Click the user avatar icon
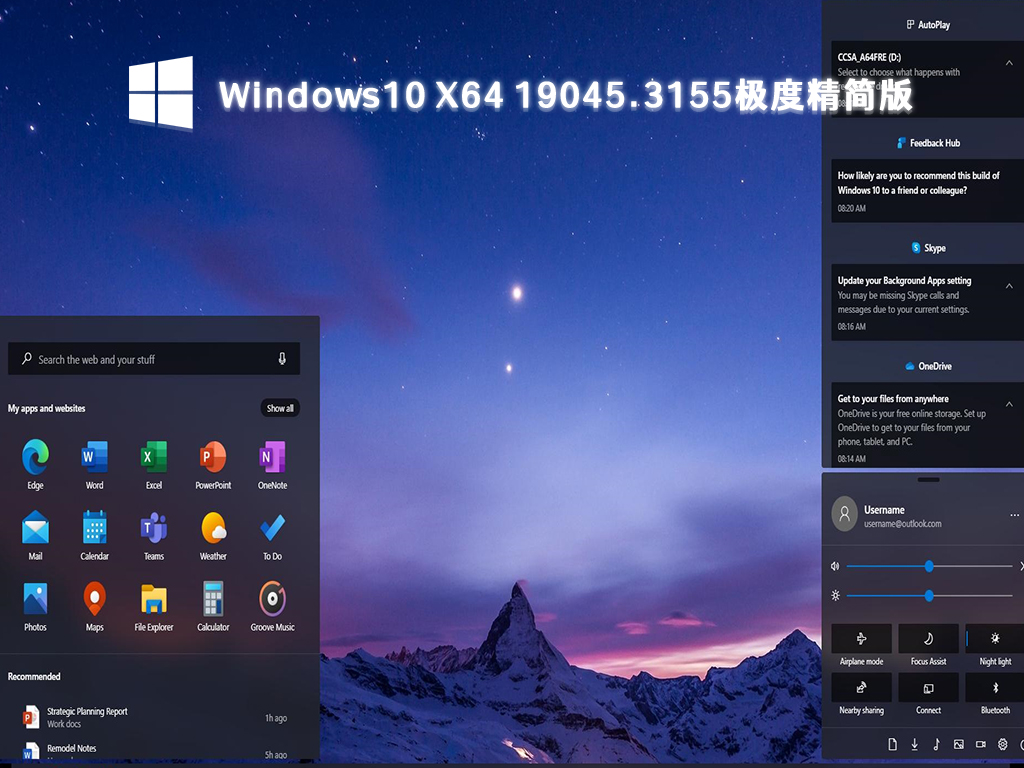This screenshot has width=1024, height=768. (844, 514)
